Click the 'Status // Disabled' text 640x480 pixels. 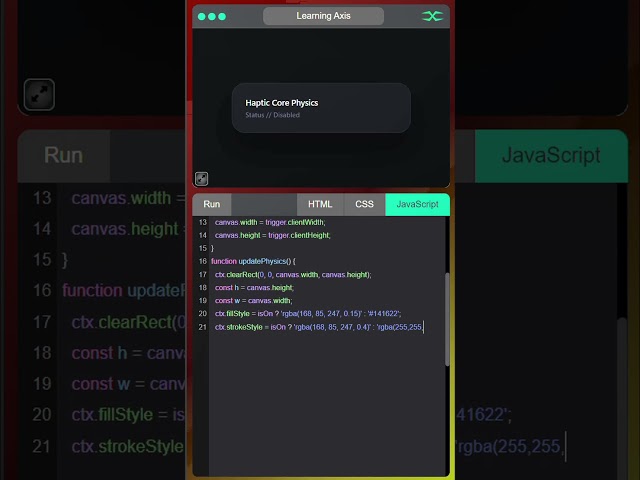pos(272,115)
